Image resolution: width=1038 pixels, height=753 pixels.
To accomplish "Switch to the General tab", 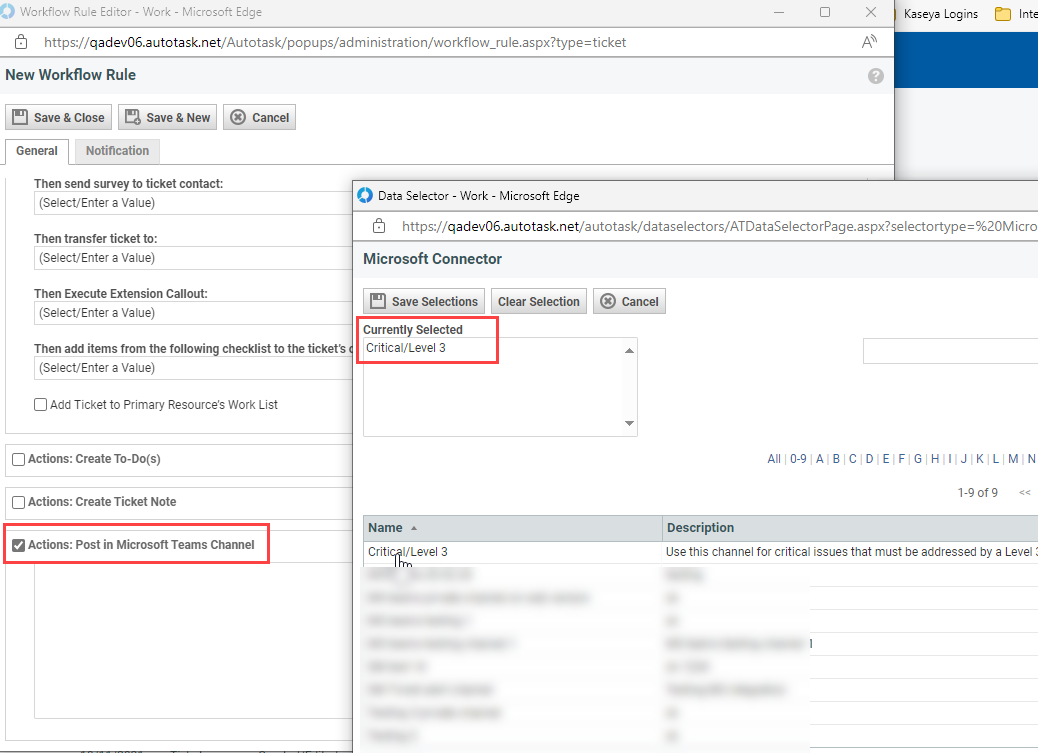I will pyautogui.click(x=36, y=151).
